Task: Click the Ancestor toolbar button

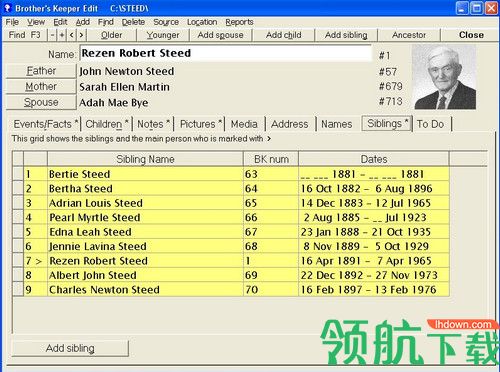Action: (x=409, y=35)
